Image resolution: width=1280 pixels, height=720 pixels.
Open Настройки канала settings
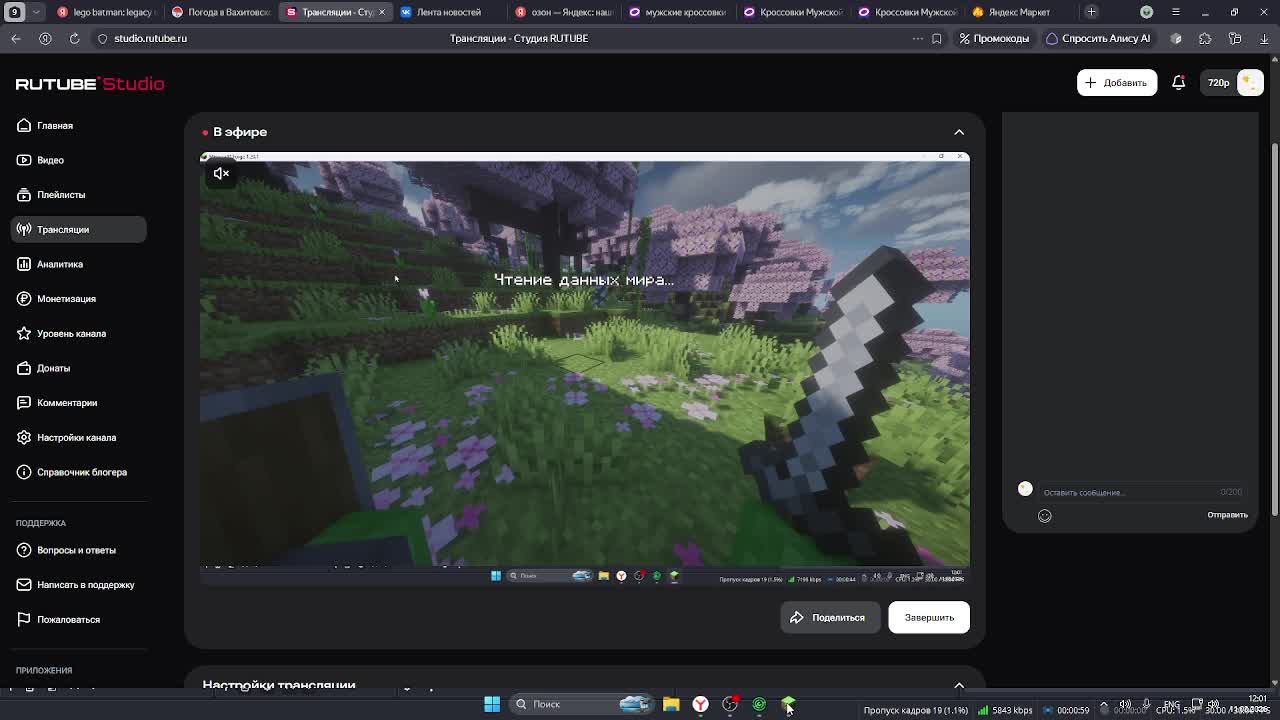(x=76, y=437)
